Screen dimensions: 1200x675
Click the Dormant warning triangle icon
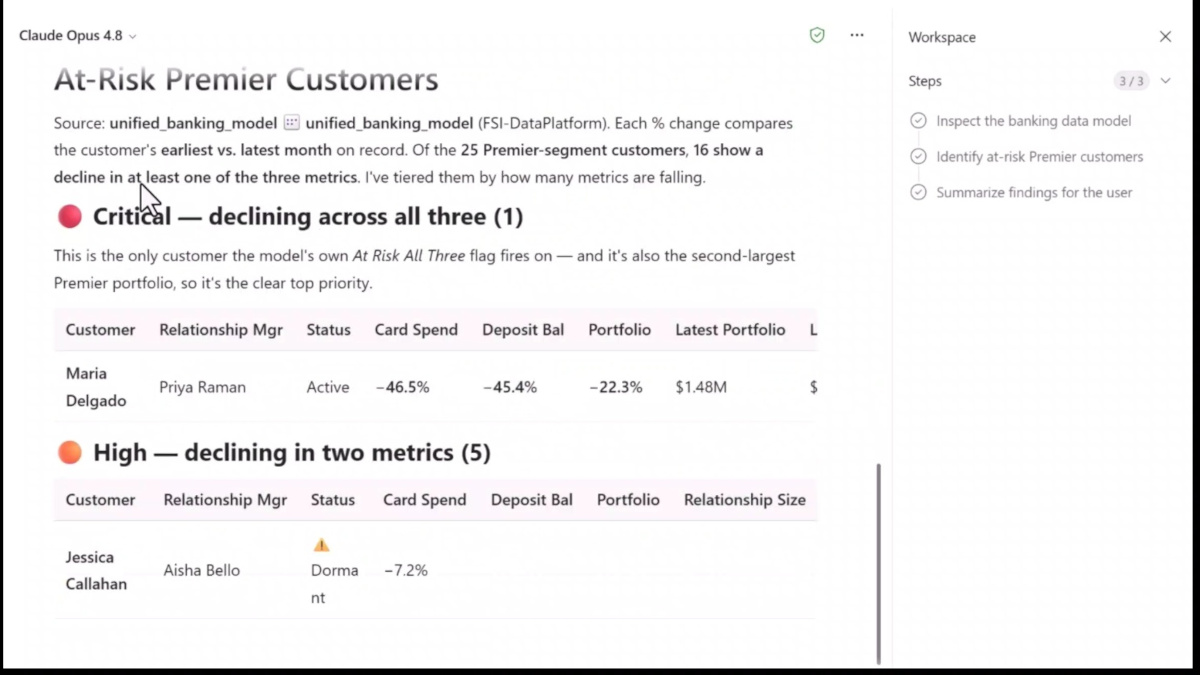tap(321, 545)
